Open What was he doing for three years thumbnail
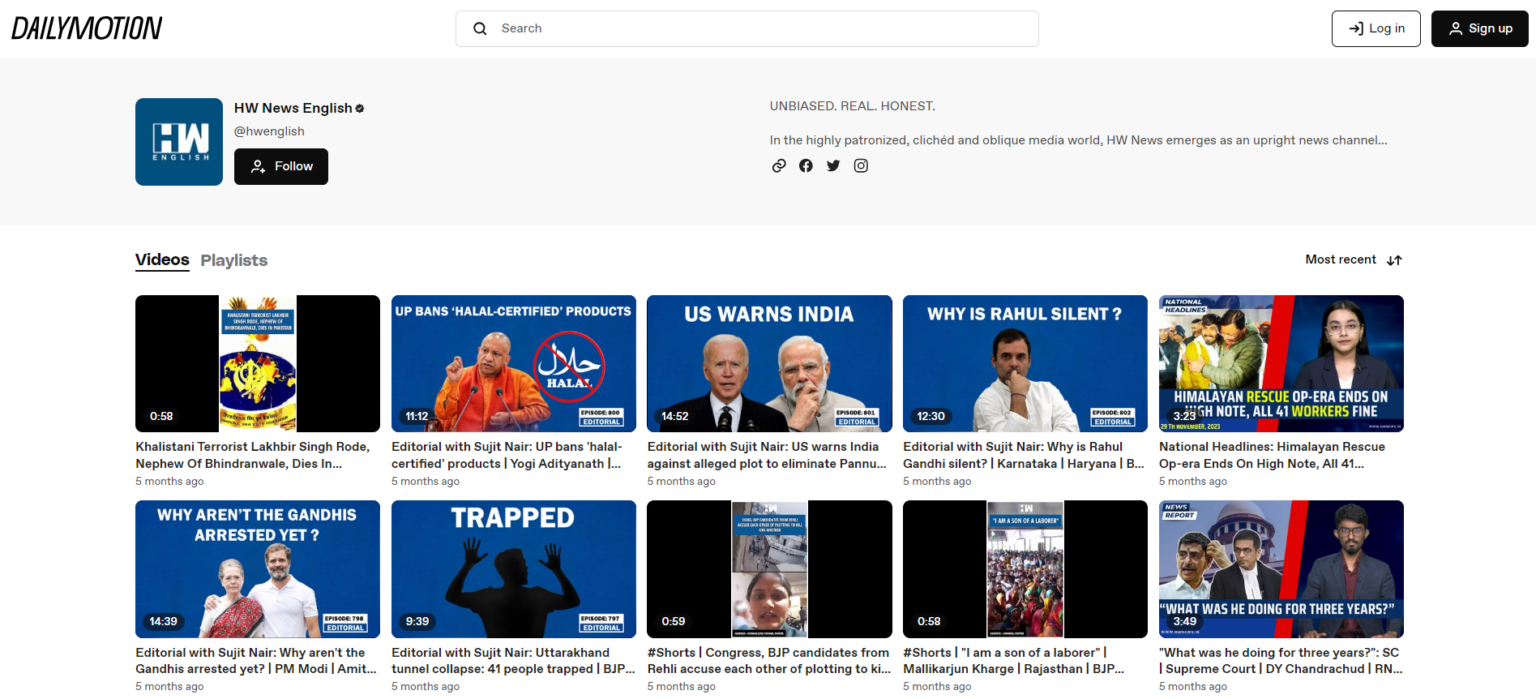The width and height of the screenshot is (1536, 699). tap(1281, 569)
